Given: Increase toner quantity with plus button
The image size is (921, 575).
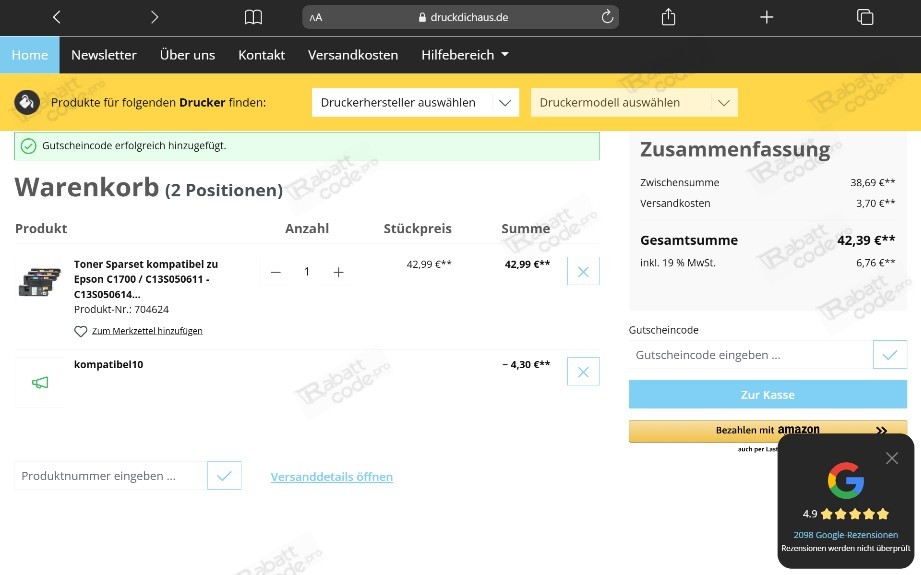Looking at the screenshot, I should coord(338,272).
